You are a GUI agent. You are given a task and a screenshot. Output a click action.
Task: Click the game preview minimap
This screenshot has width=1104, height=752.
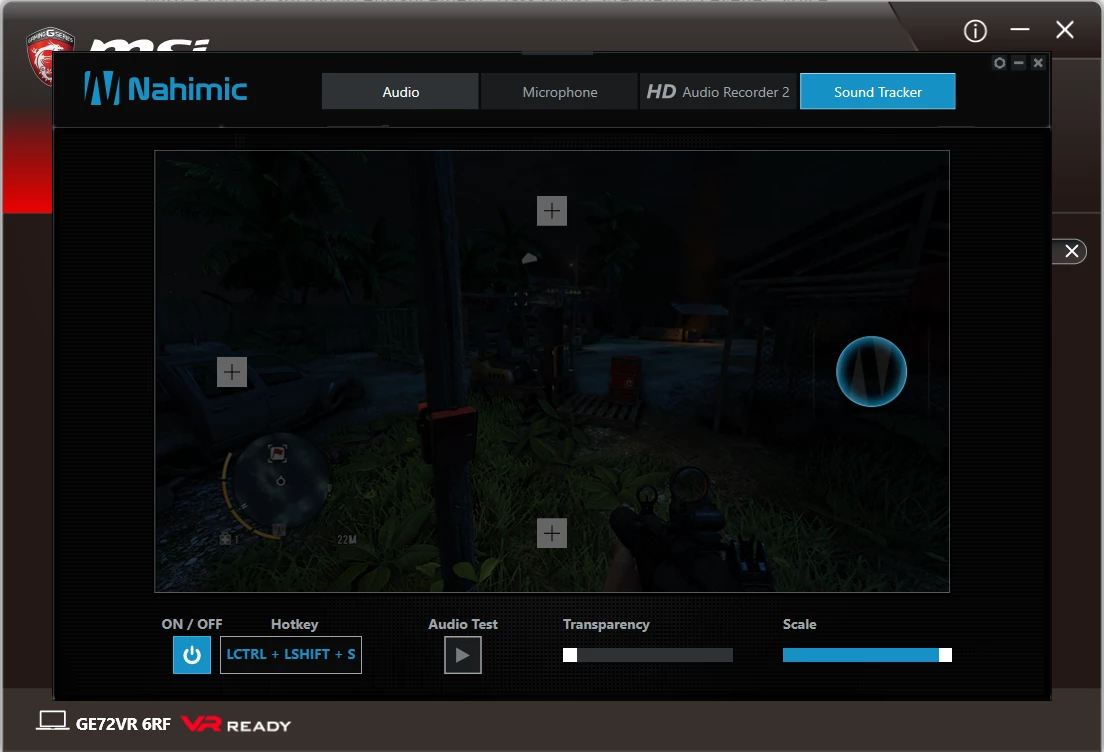(x=278, y=486)
